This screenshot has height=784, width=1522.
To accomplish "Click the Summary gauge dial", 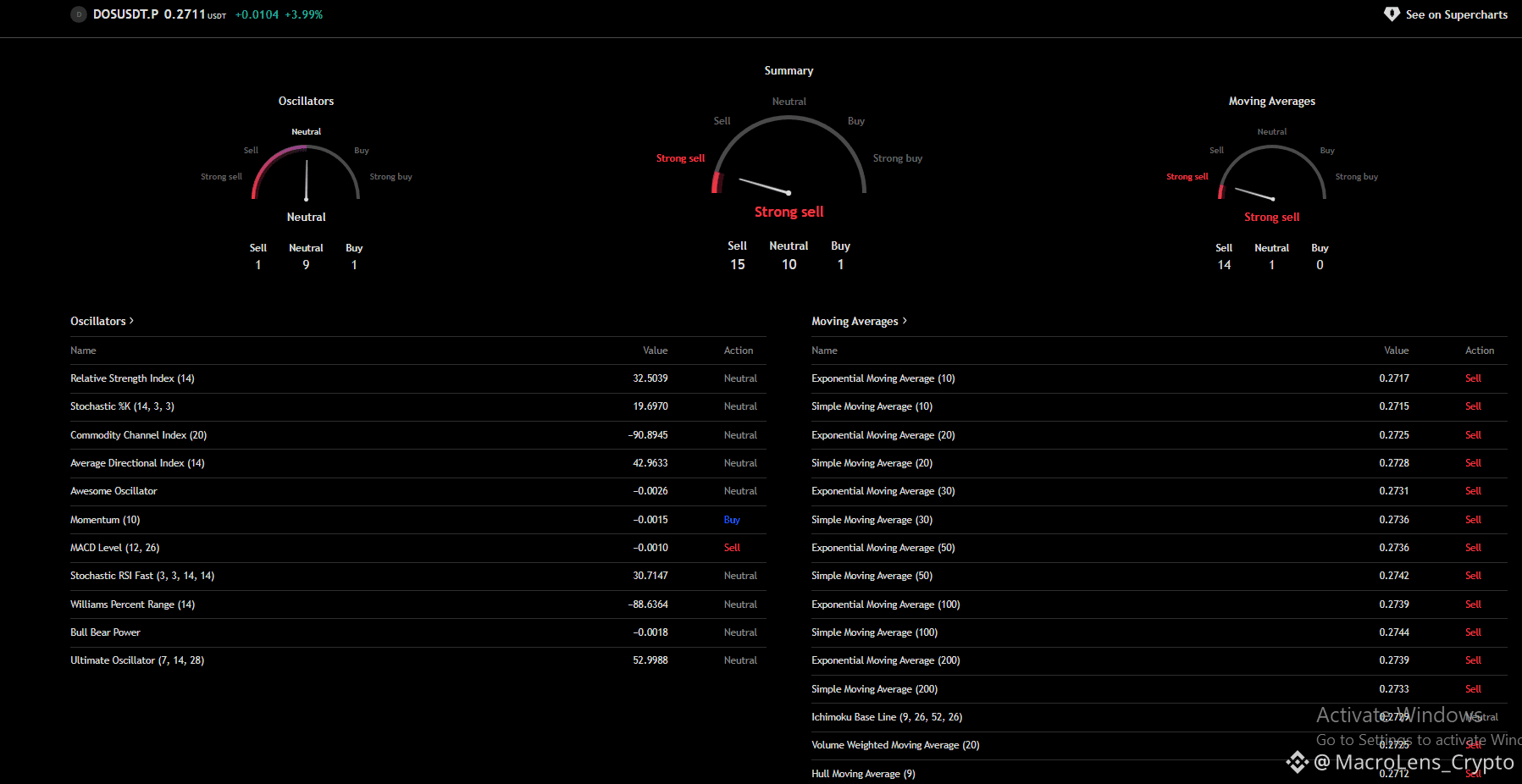I will (x=789, y=155).
